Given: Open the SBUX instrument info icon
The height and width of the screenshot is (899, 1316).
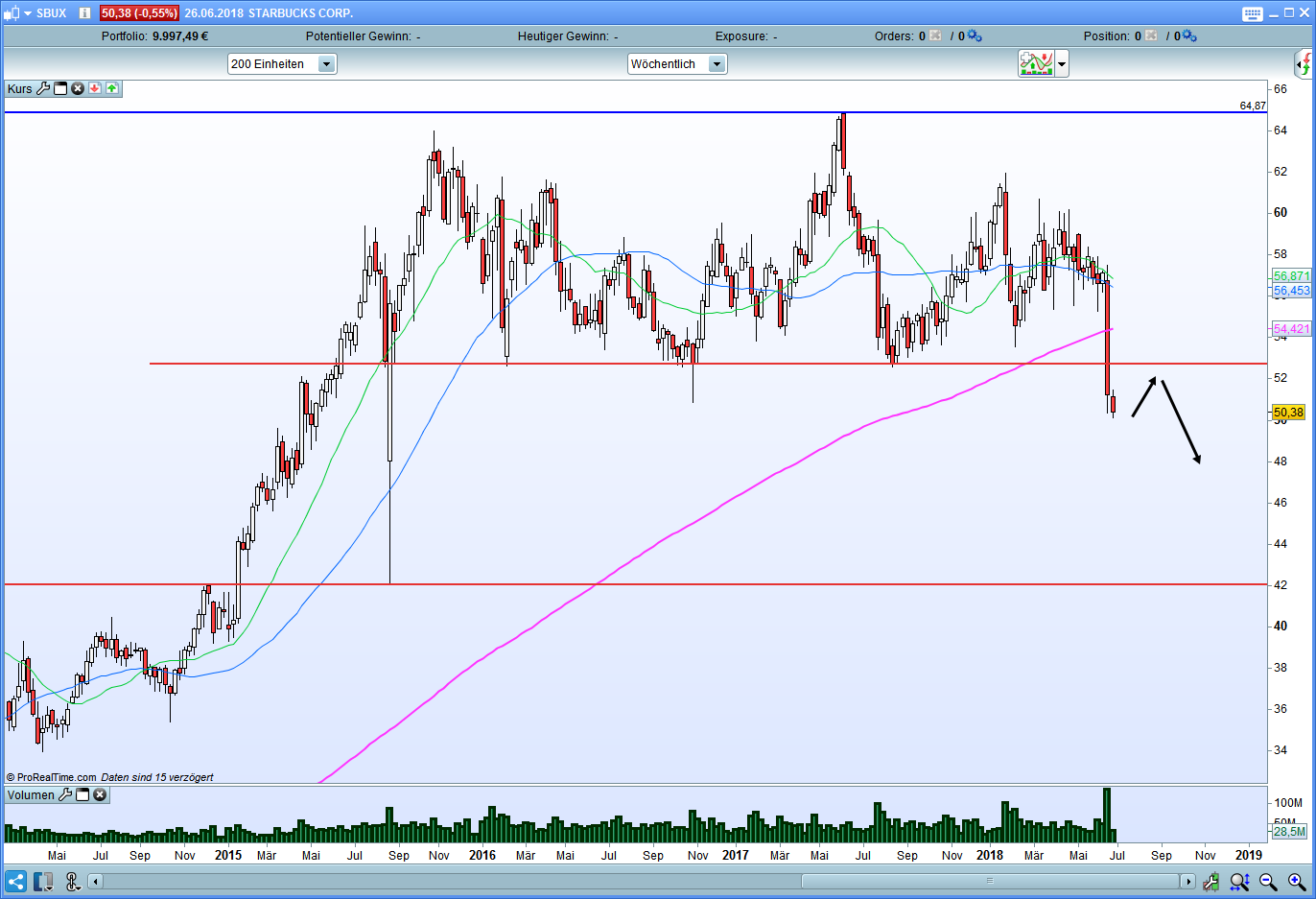Looking at the screenshot, I should 84,13.
